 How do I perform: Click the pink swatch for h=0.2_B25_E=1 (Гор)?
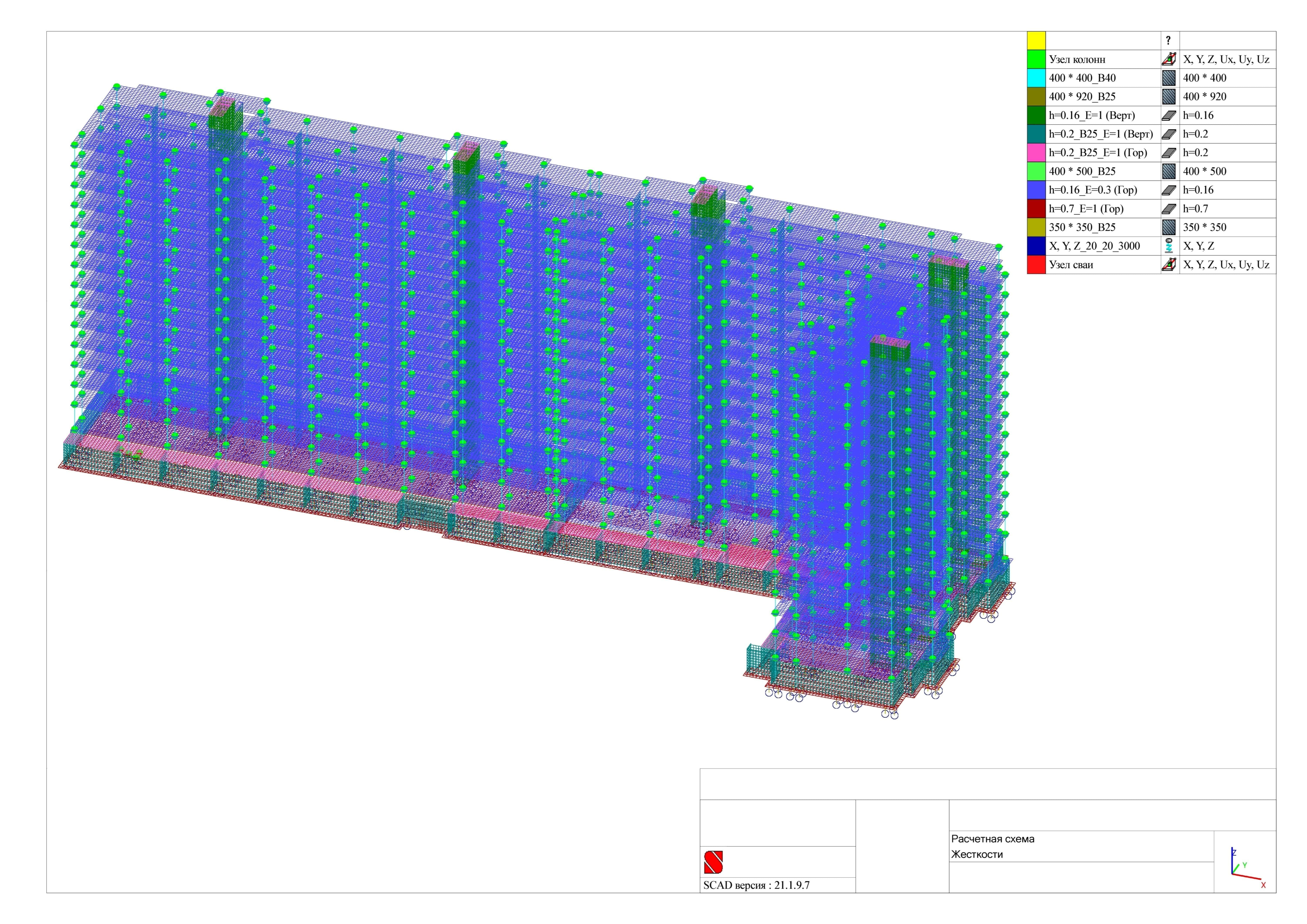[1036, 153]
